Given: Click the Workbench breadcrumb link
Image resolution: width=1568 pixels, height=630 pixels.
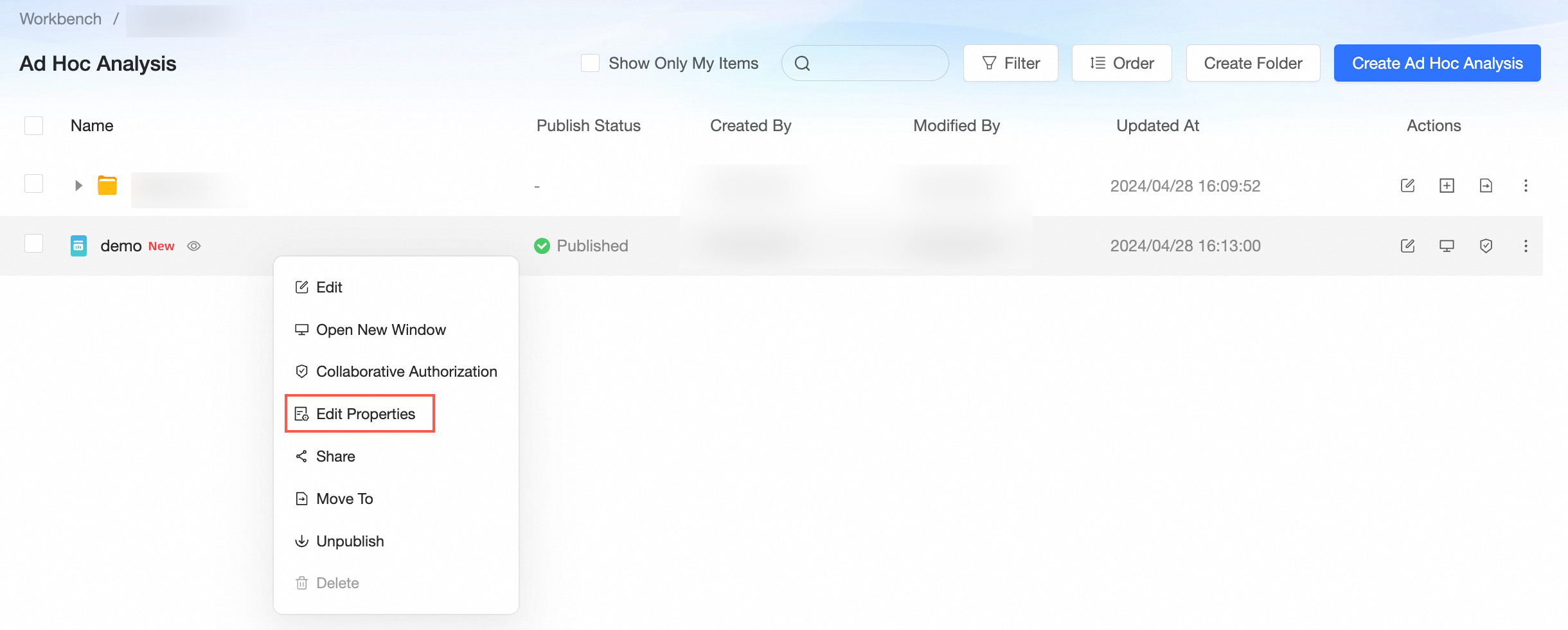Looking at the screenshot, I should (60, 19).
